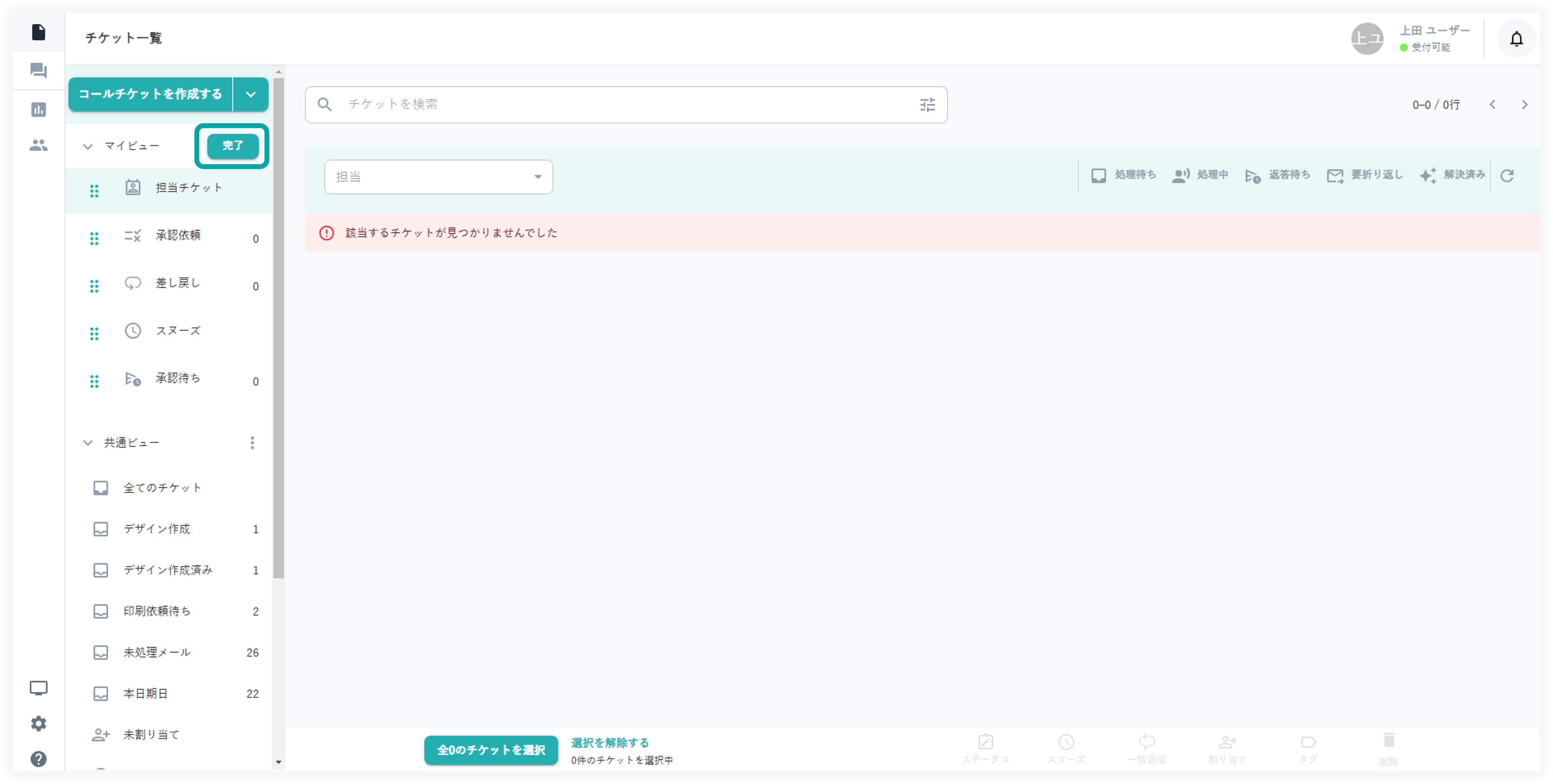Screen dimensions: 1553x784
Task: Expand the create ticket dropdown arrow
Action: coord(251,94)
